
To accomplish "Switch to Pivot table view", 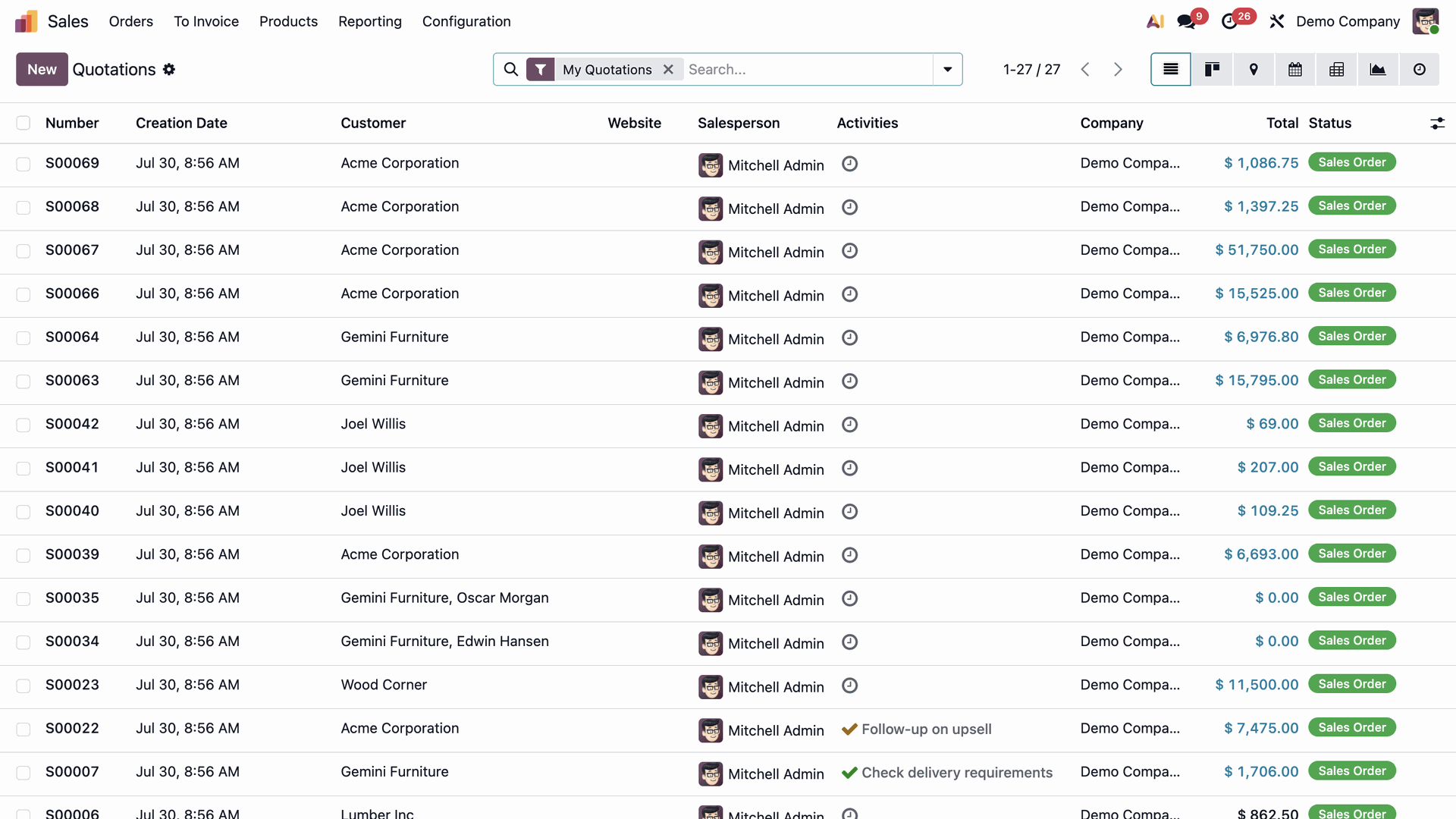I will tap(1336, 69).
